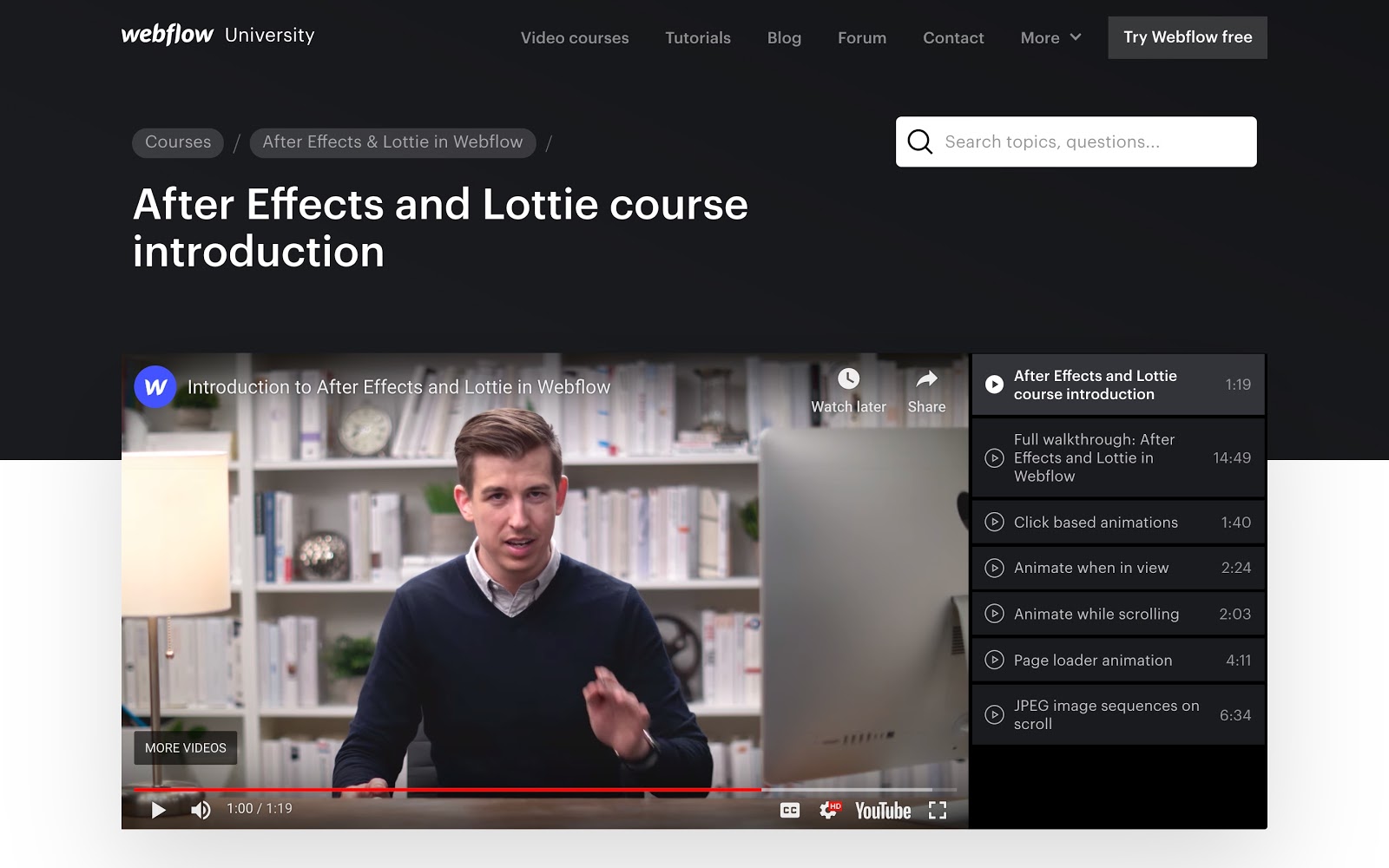Seek on the red video progress bar

click(545, 789)
